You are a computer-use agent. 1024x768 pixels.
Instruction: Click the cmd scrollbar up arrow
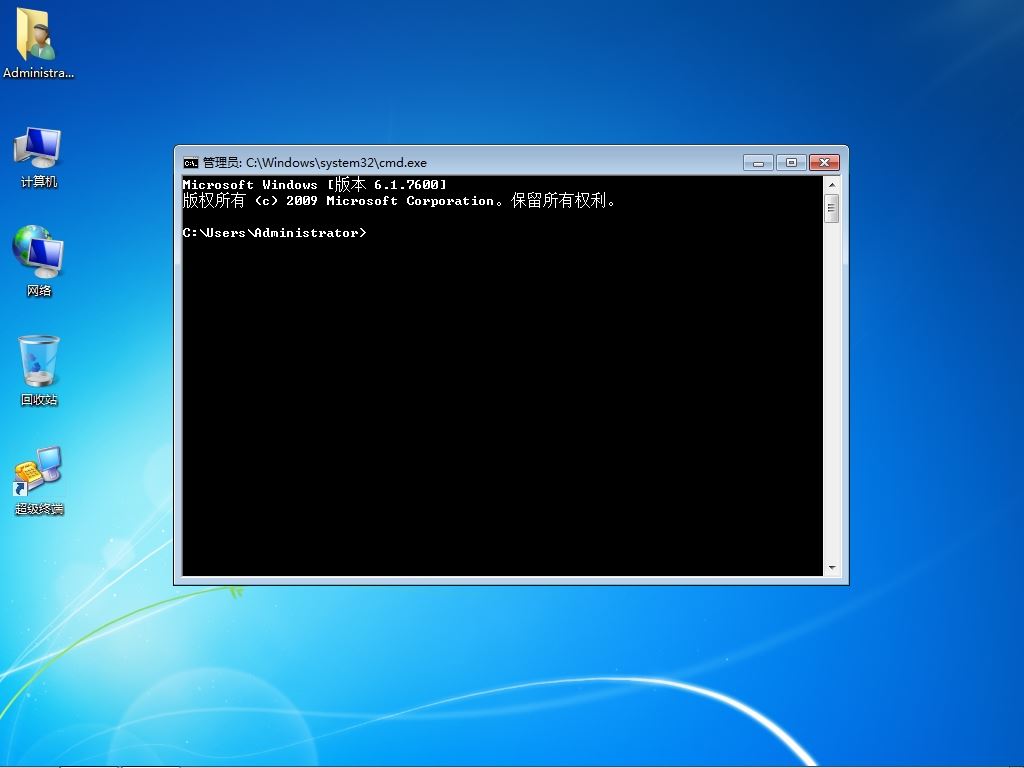pyautogui.click(x=831, y=185)
